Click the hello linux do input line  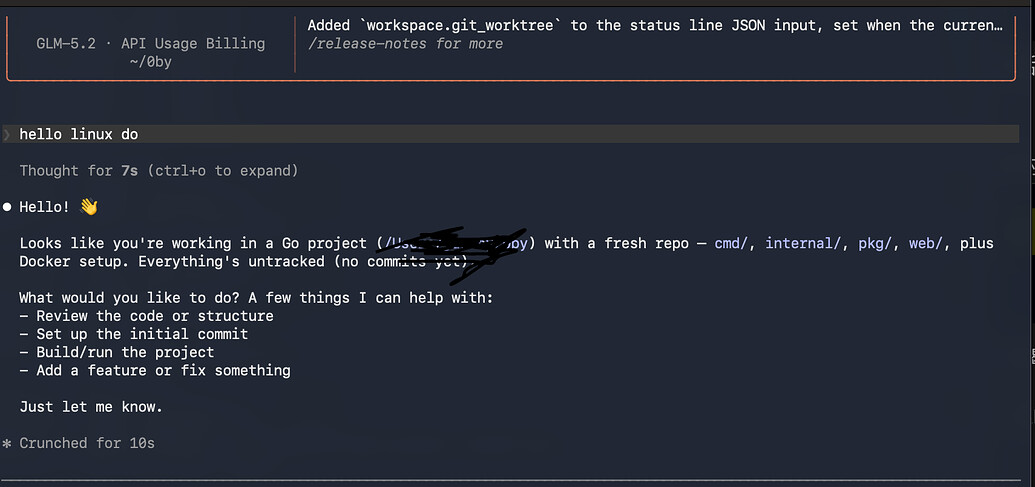click(x=511, y=135)
